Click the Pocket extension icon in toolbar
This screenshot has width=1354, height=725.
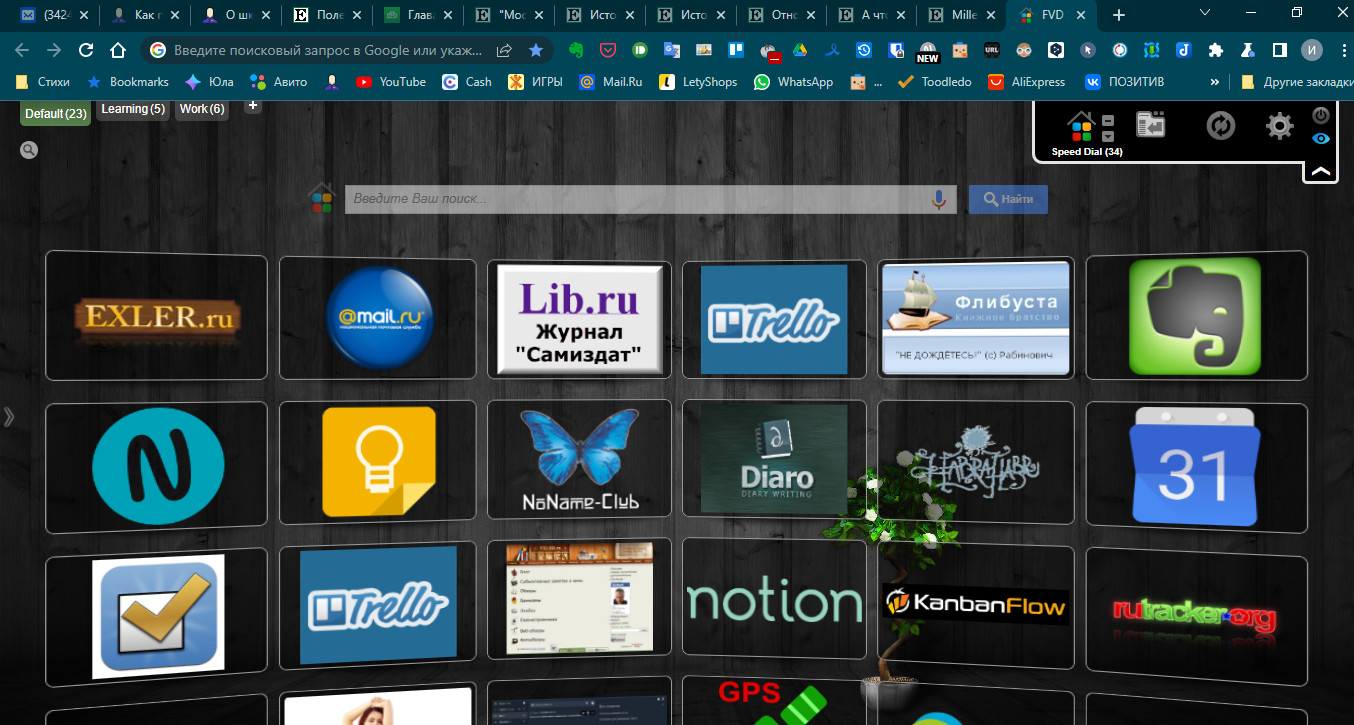607,50
